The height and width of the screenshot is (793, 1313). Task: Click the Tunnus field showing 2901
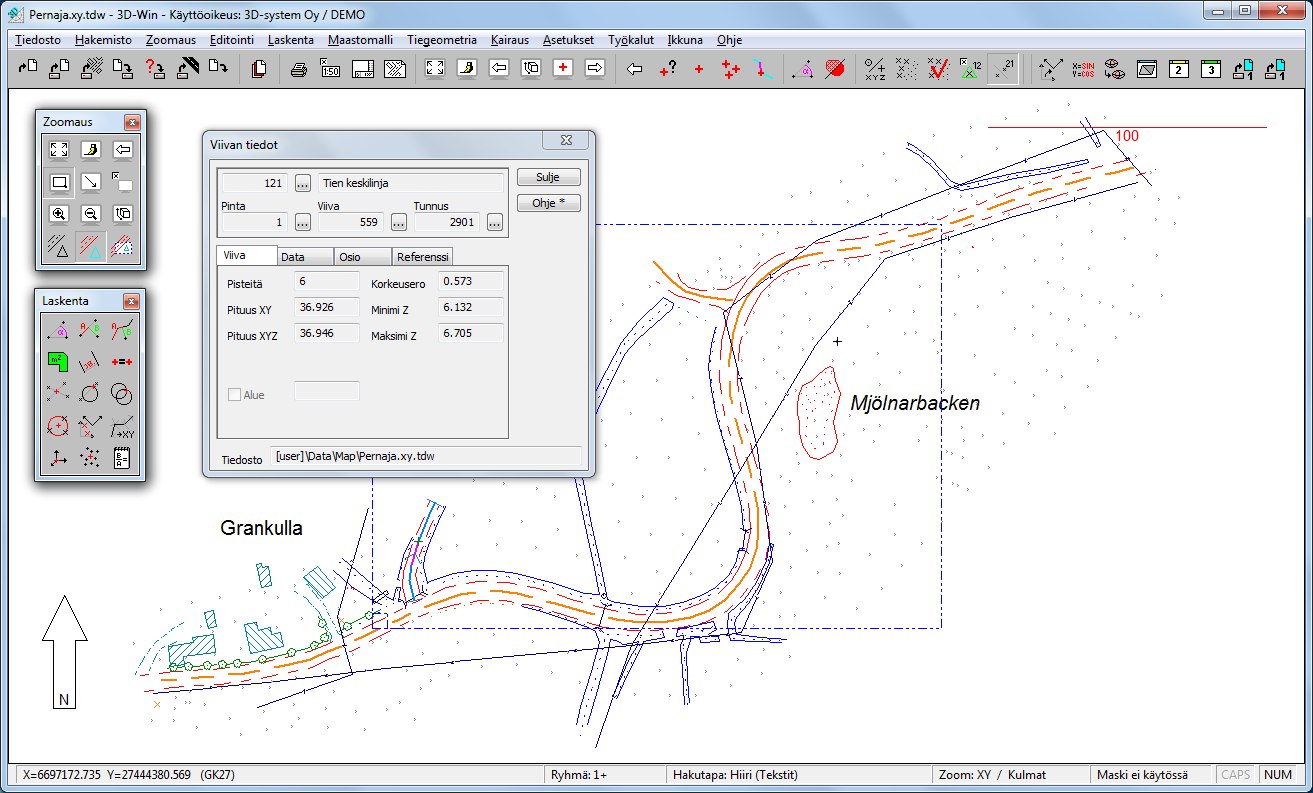coord(448,222)
